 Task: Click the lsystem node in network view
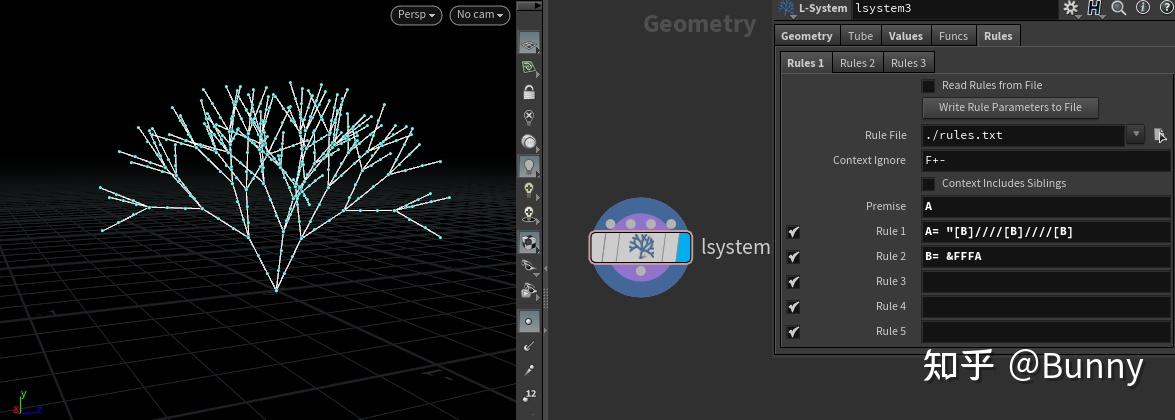coord(641,247)
